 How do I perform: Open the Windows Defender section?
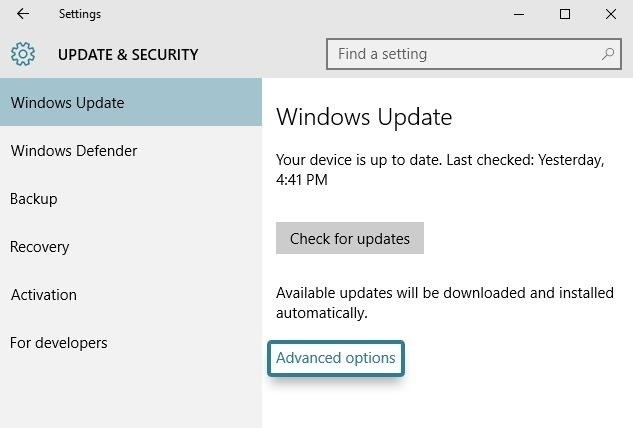(74, 151)
